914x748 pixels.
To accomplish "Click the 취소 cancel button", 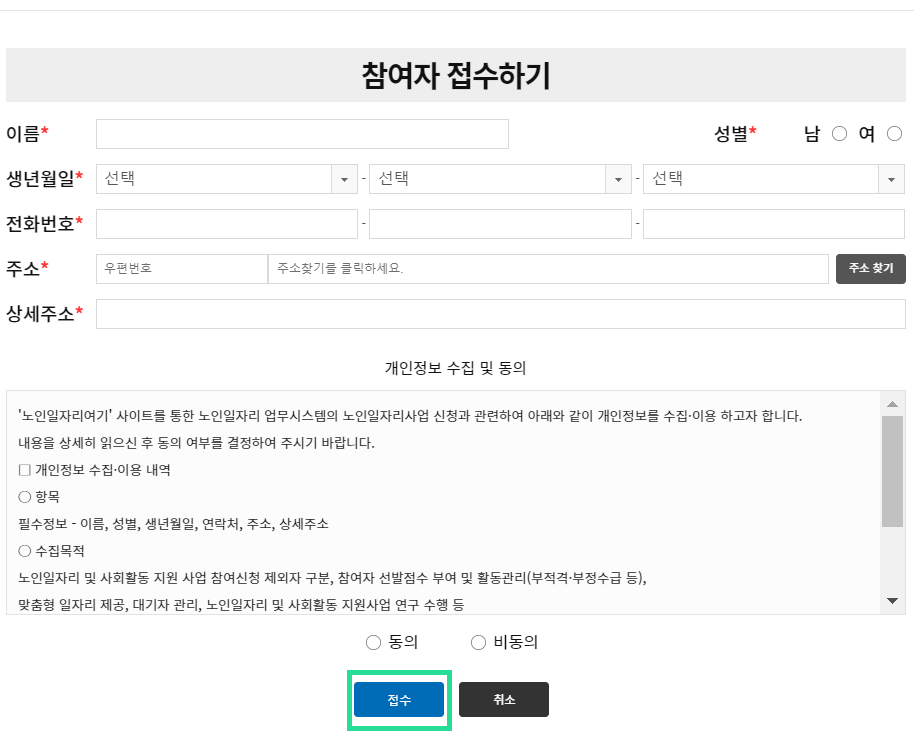I will click(504, 700).
